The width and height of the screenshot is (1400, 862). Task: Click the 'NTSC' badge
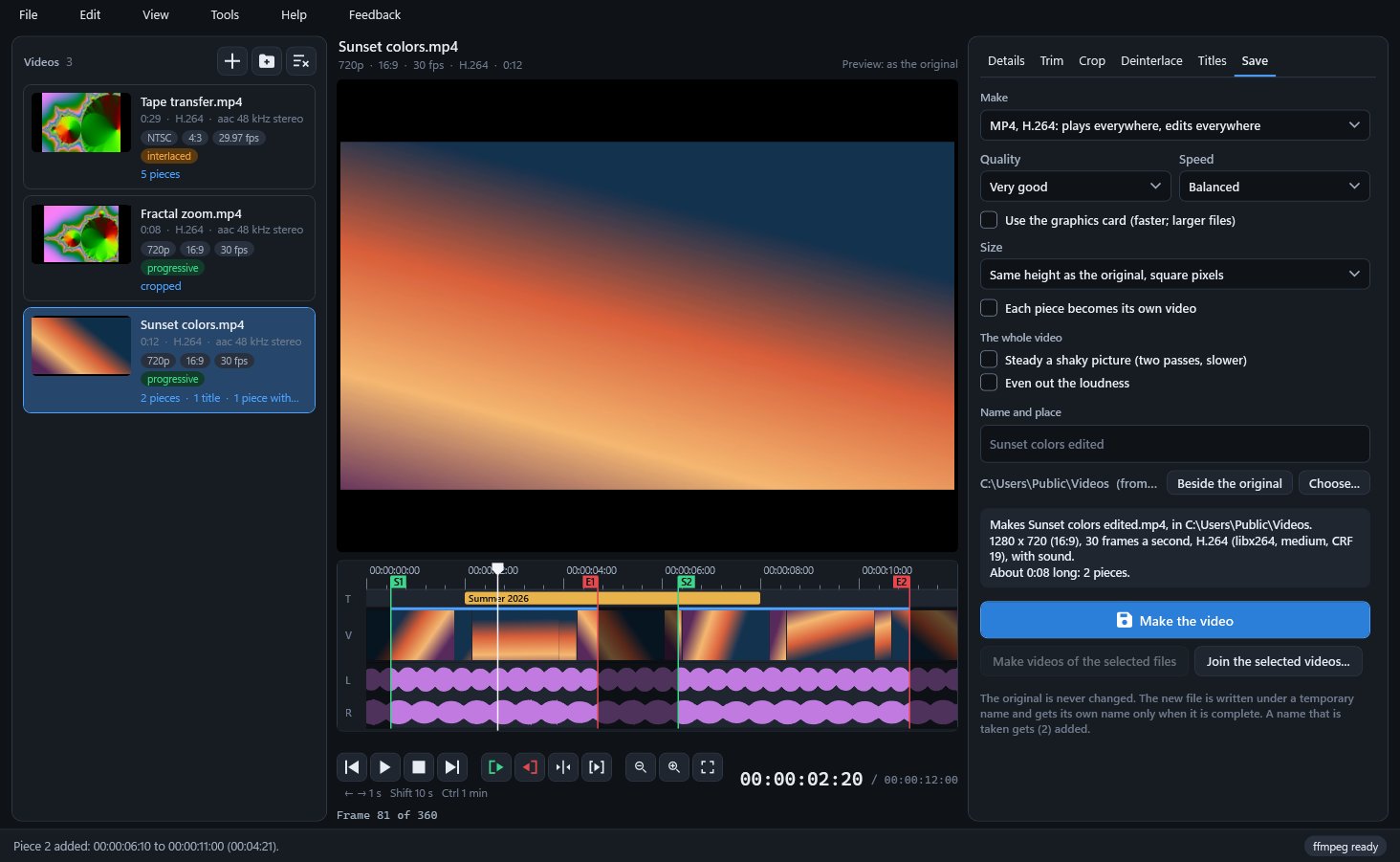(x=160, y=138)
